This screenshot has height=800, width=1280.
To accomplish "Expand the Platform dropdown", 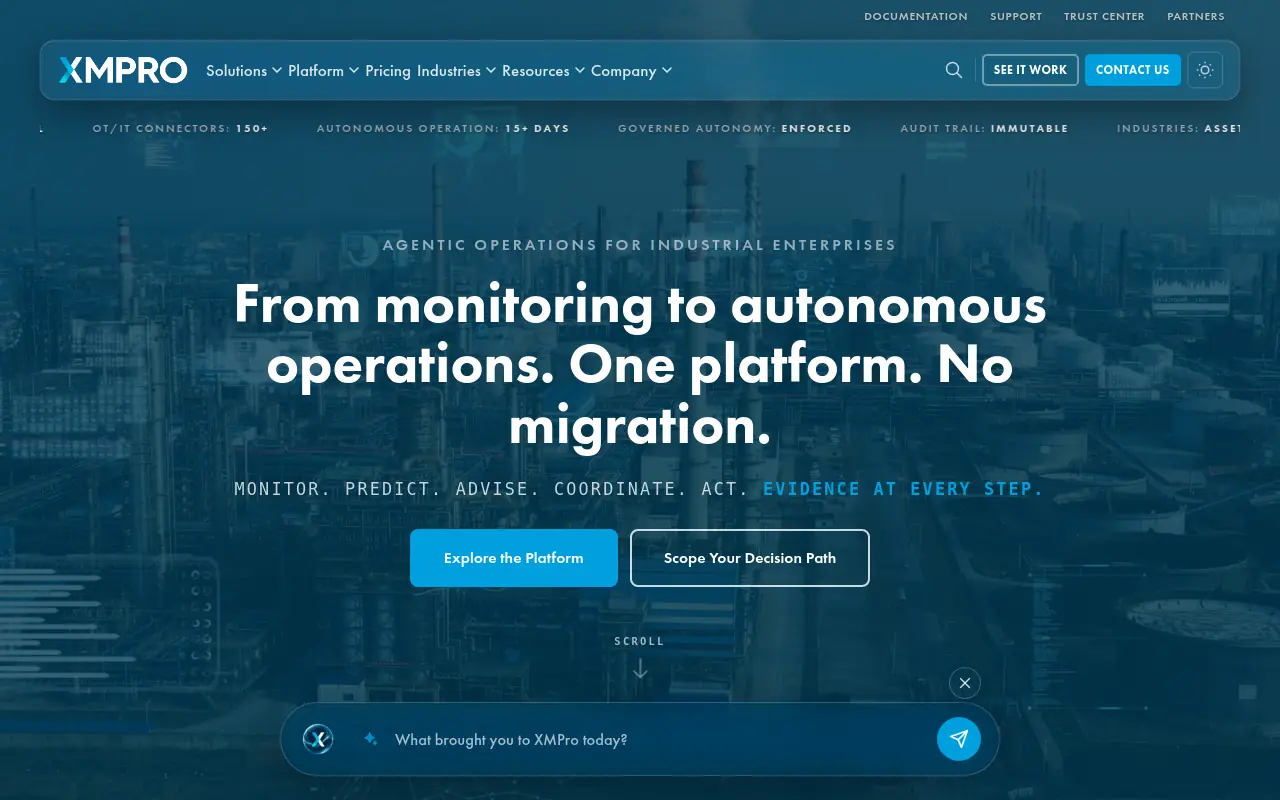I will (324, 71).
